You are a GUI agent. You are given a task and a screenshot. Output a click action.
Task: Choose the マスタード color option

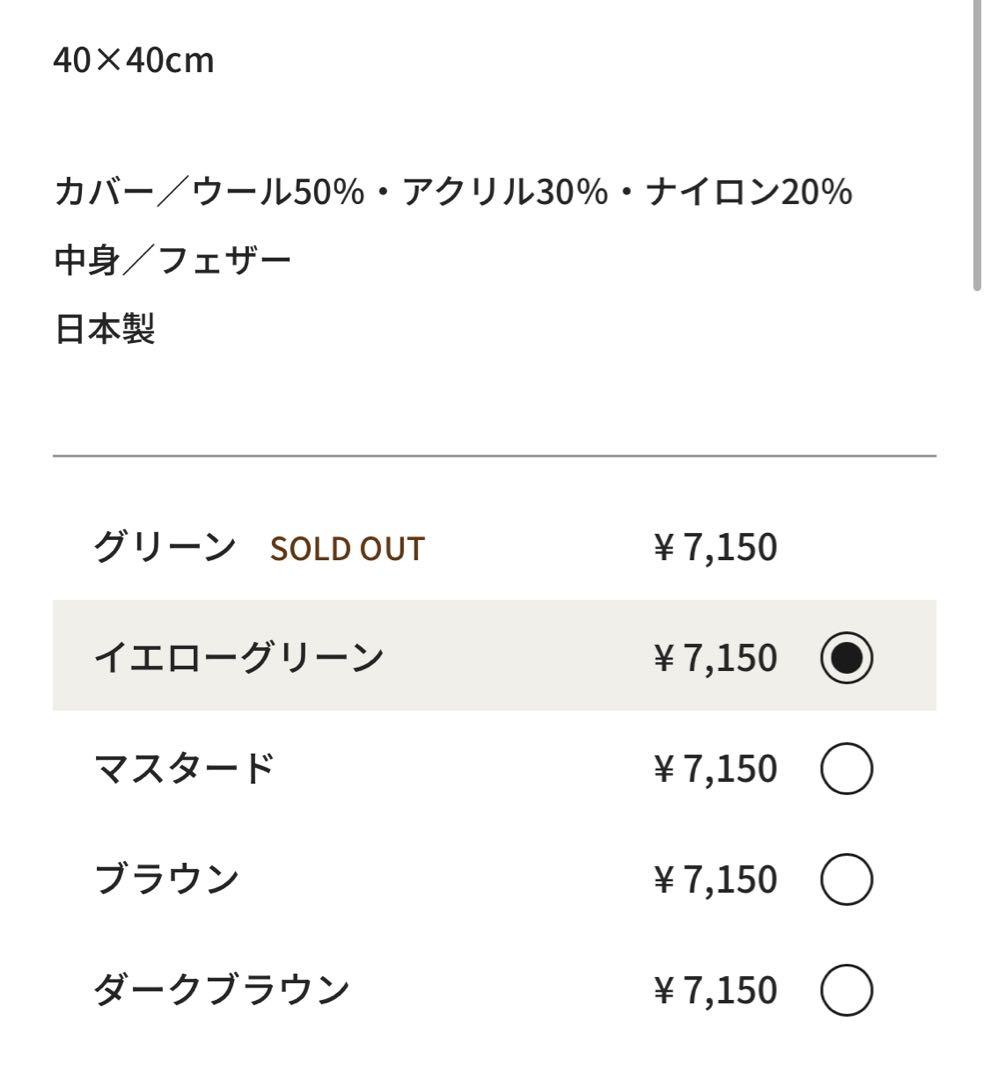tap(845, 768)
